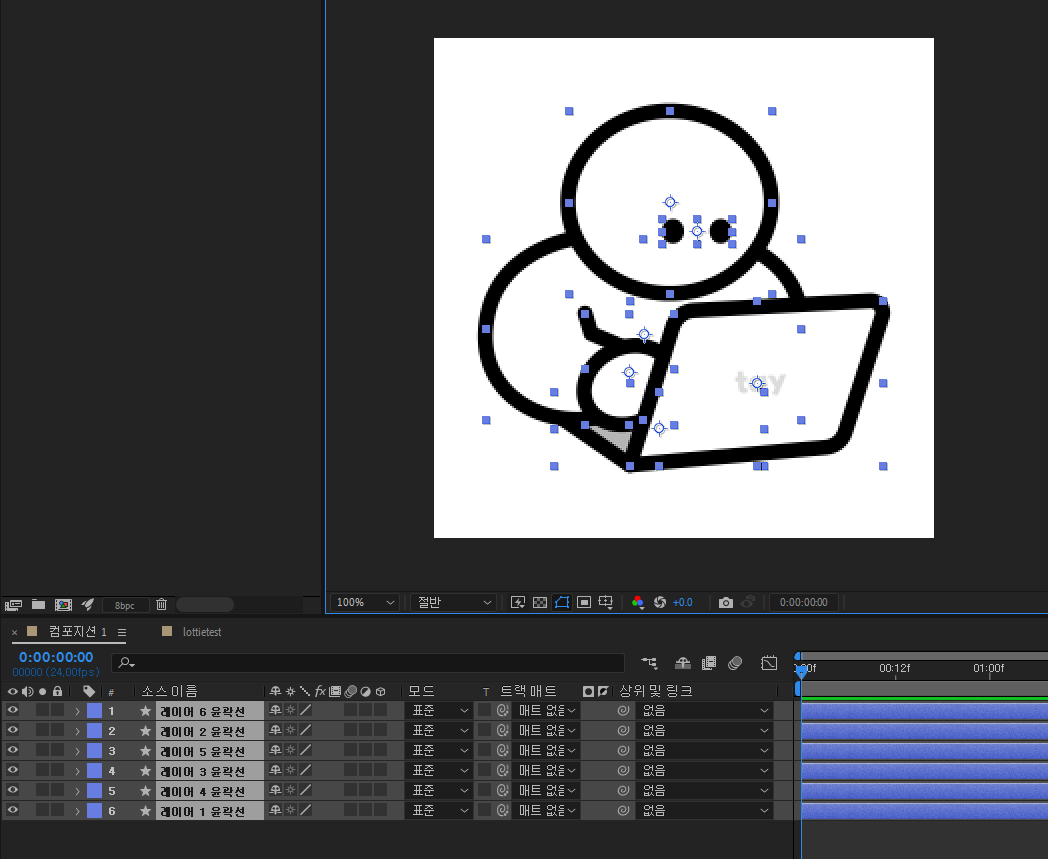Toggle lock box for 레이어 6 윤곽선
Viewport: 1048px width, 859px height.
pyautogui.click(x=57, y=711)
